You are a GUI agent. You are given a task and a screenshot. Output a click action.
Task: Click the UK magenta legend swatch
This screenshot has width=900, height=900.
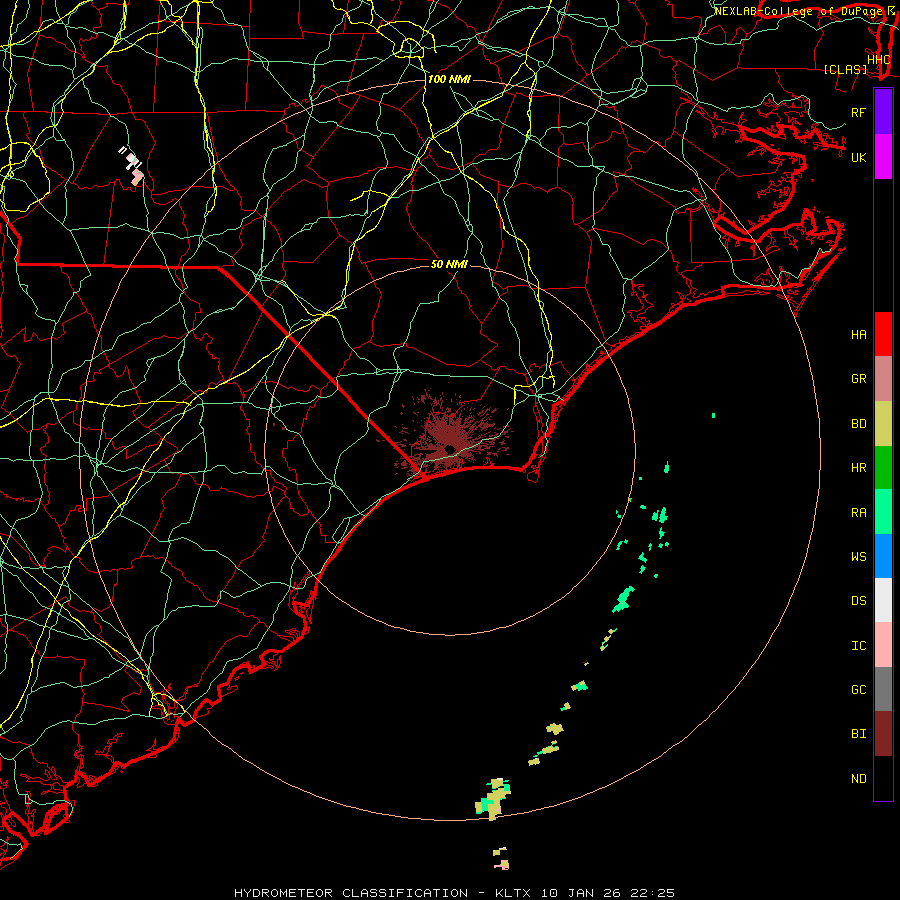click(883, 157)
